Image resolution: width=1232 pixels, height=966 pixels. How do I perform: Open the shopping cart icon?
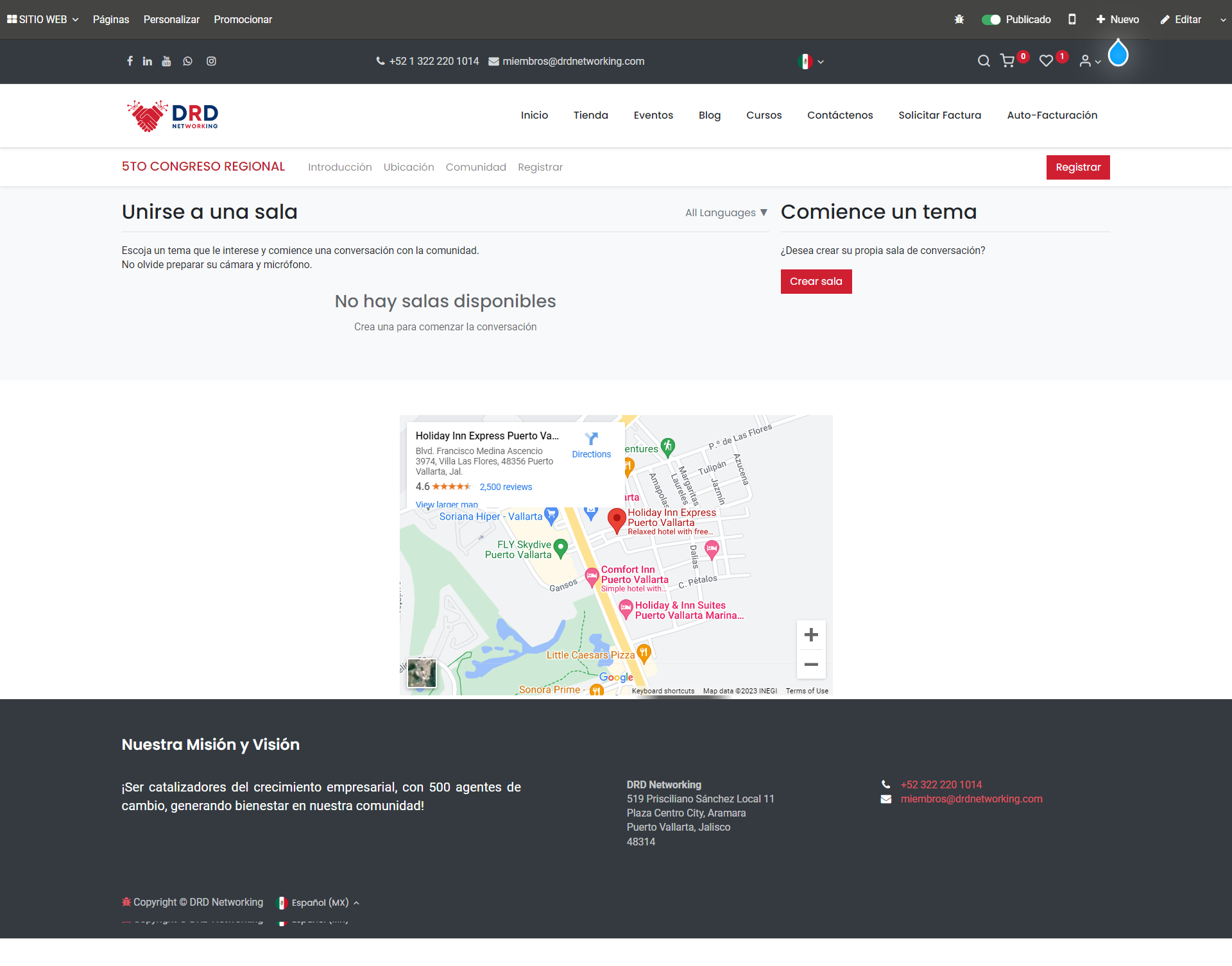point(1007,61)
